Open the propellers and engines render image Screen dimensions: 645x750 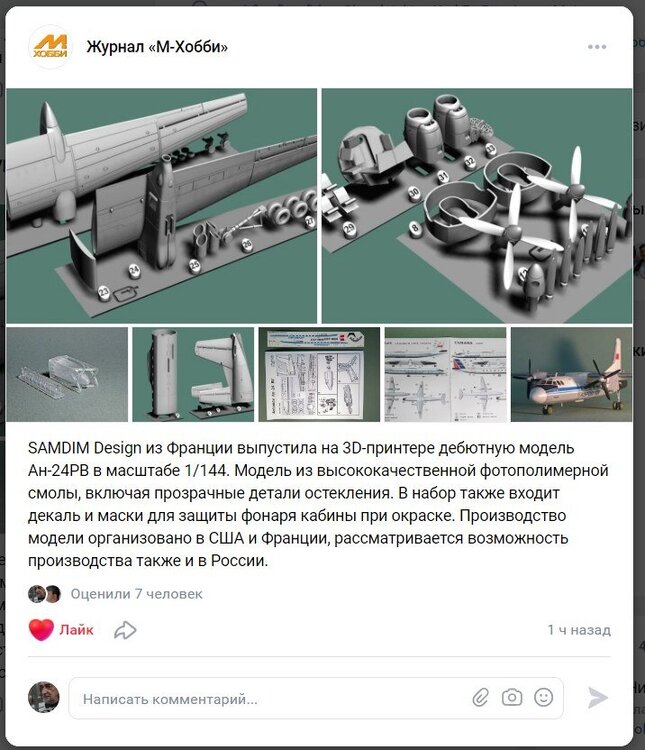pos(477,206)
